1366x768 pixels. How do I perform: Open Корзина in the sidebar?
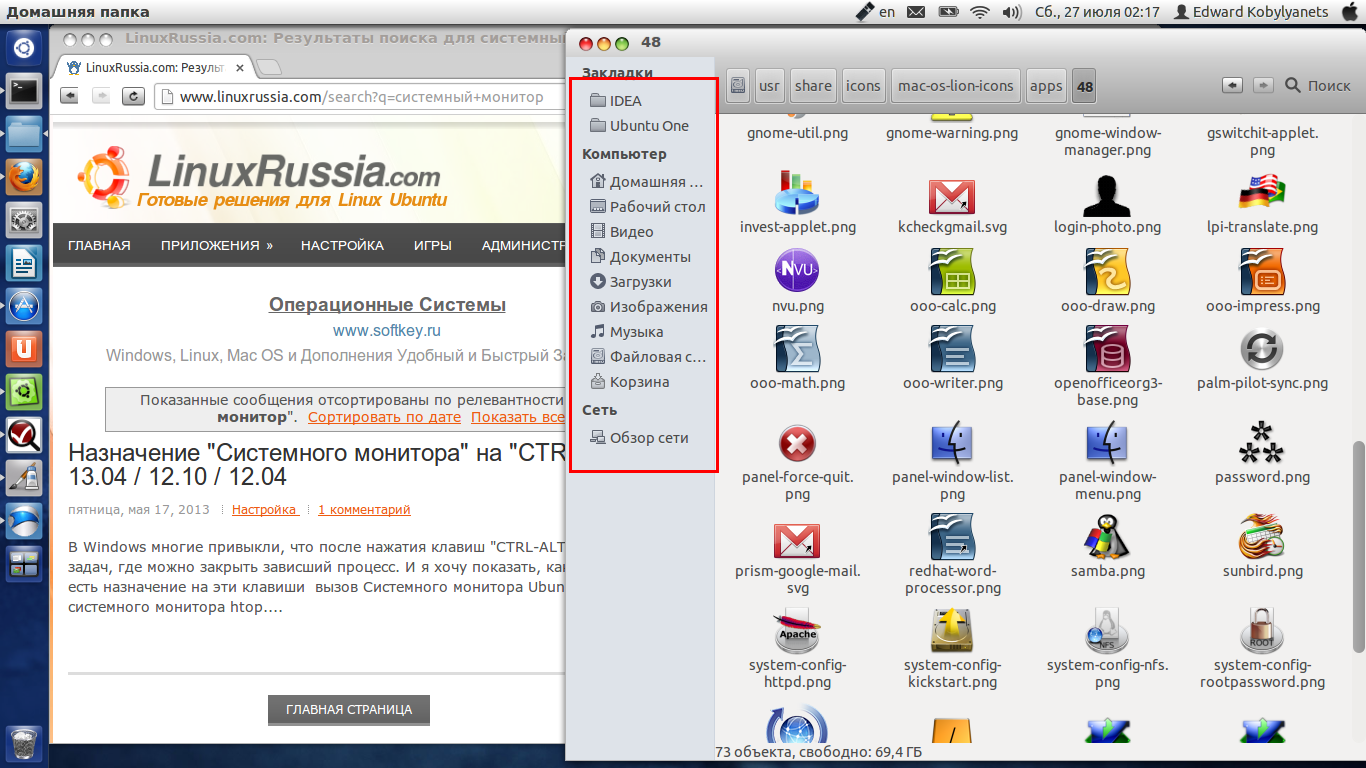(x=629, y=382)
